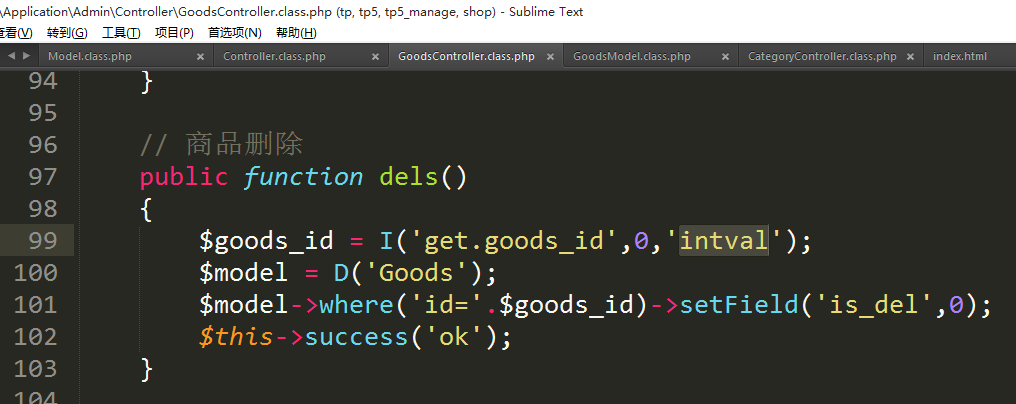Place cursor on 'intval' in line 99
The image size is (1016, 404).
pyautogui.click(x=723, y=241)
